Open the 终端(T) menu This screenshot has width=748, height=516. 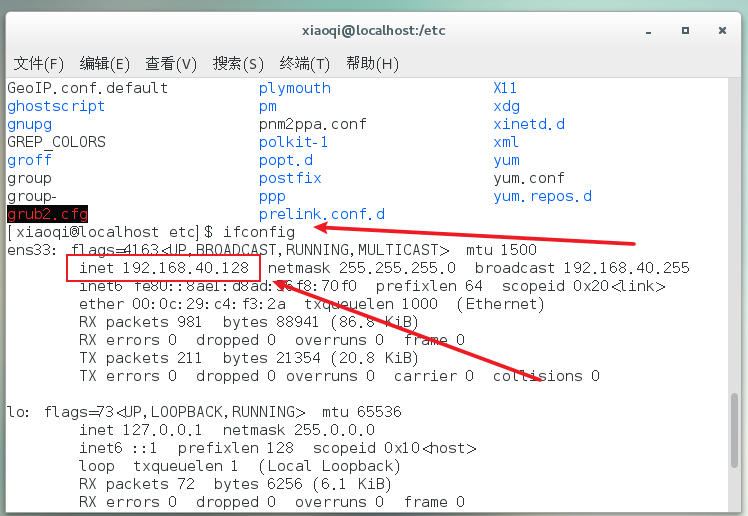pyautogui.click(x=304, y=63)
